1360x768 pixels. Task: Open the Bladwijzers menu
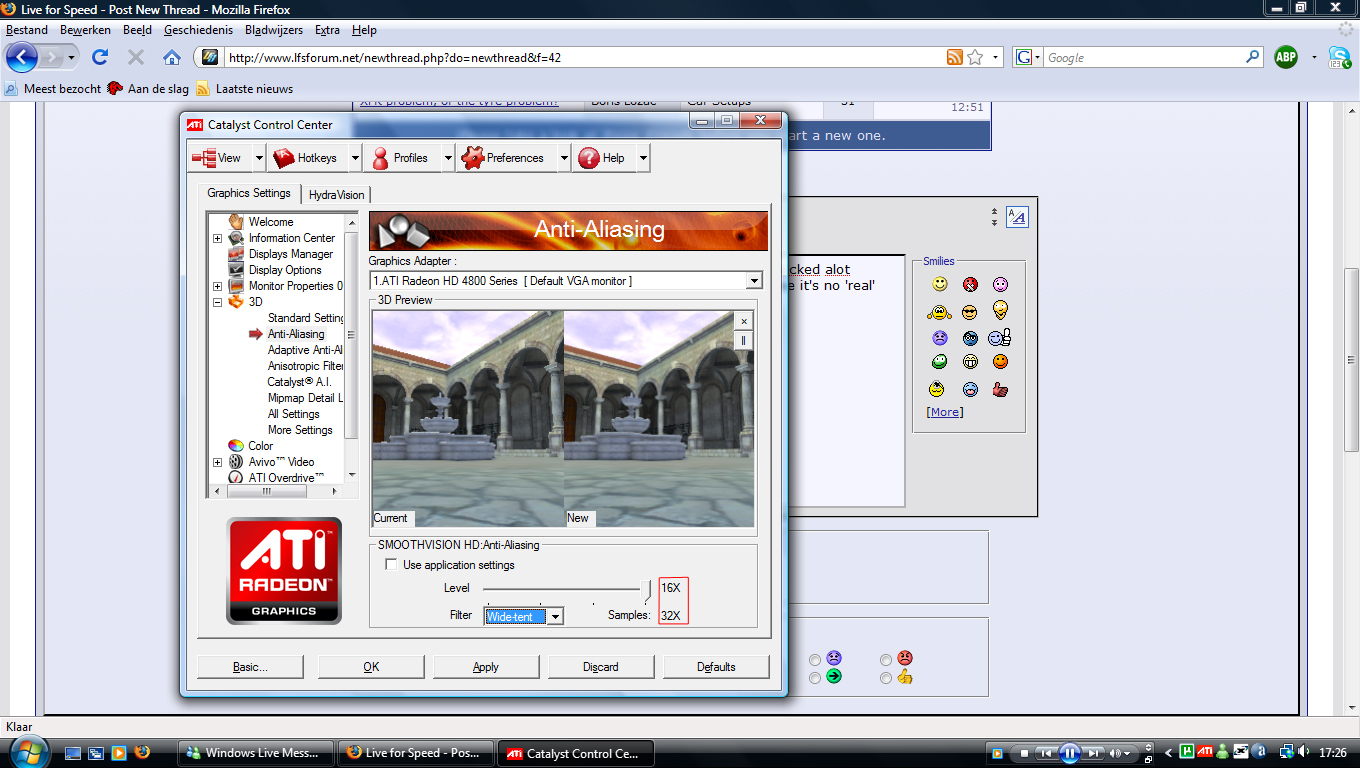(274, 30)
